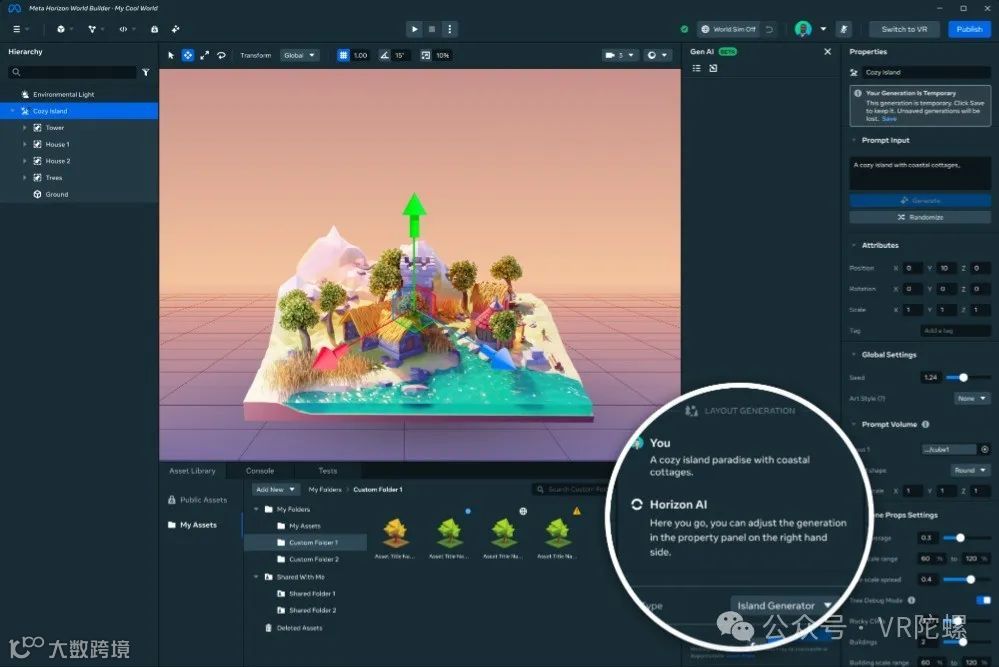The image size is (999, 667).
Task: Switch to Tests tab
Action: click(328, 471)
